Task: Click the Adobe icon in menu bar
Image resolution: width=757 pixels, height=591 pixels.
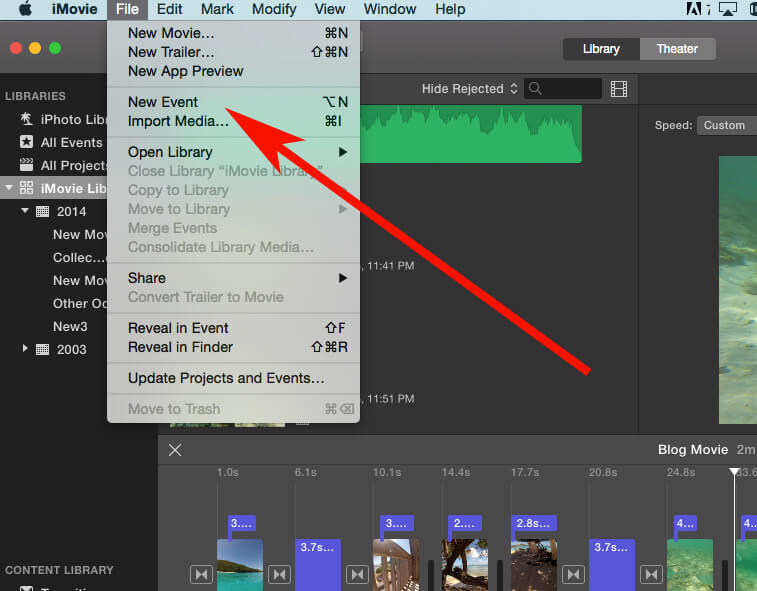Action: 694,9
